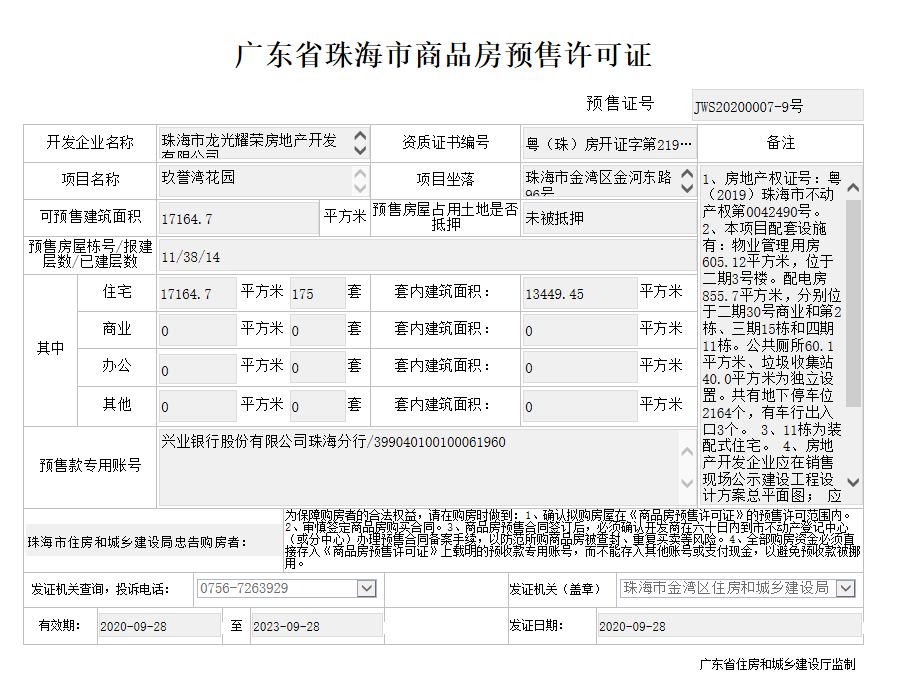905x689 pixels.
Task: Select the issue date field
Action: [728, 626]
